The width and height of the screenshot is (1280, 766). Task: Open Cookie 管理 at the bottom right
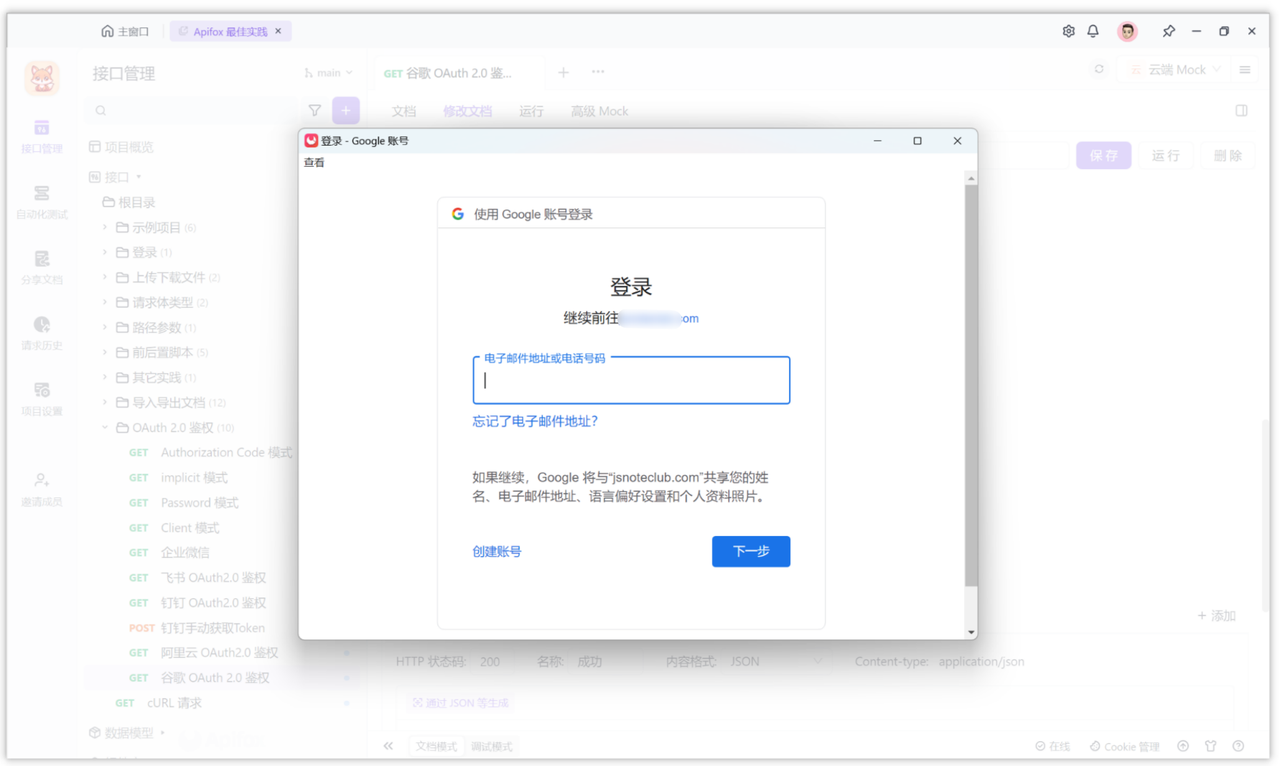(1124, 746)
